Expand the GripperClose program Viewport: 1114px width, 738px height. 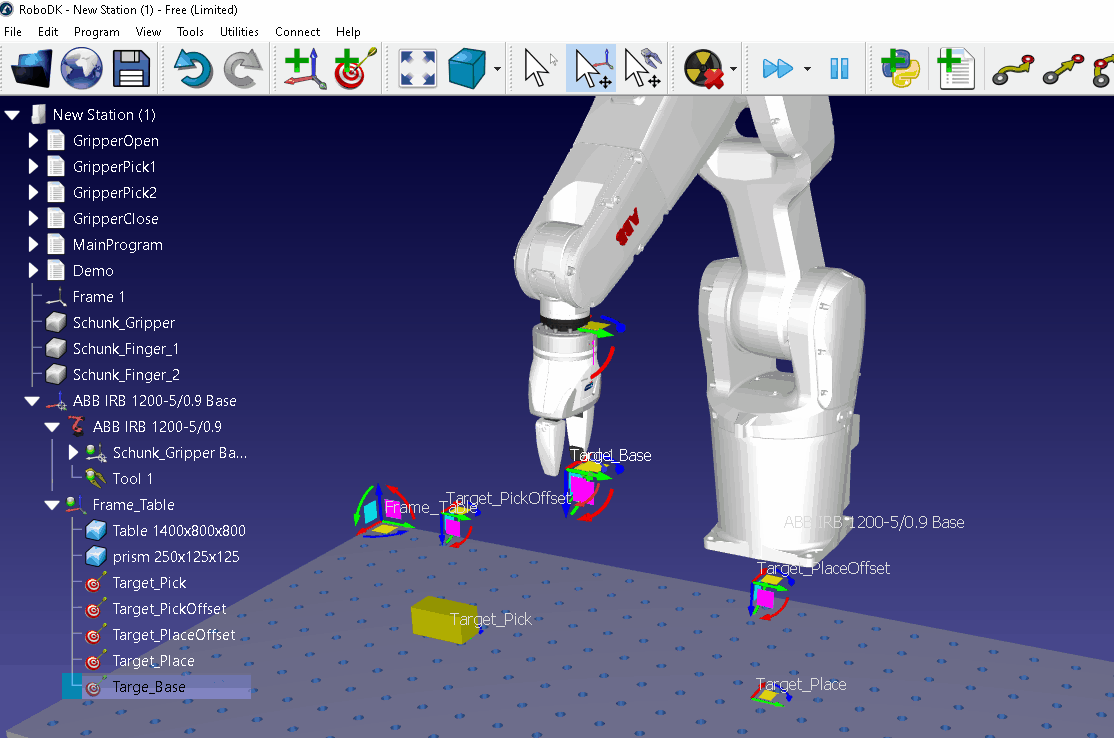coord(33,219)
